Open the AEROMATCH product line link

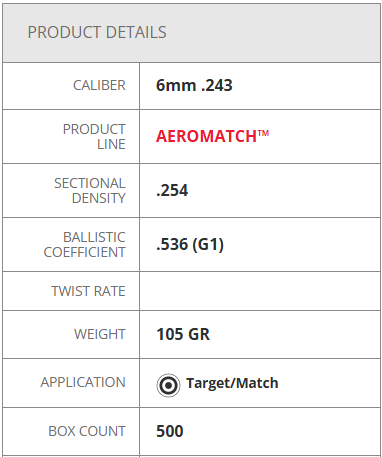point(212,136)
